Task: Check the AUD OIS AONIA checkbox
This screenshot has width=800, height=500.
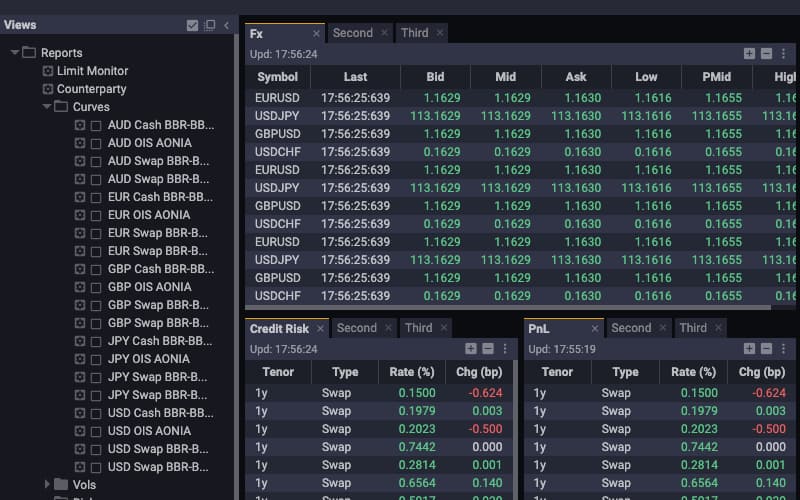Action: [x=96, y=143]
